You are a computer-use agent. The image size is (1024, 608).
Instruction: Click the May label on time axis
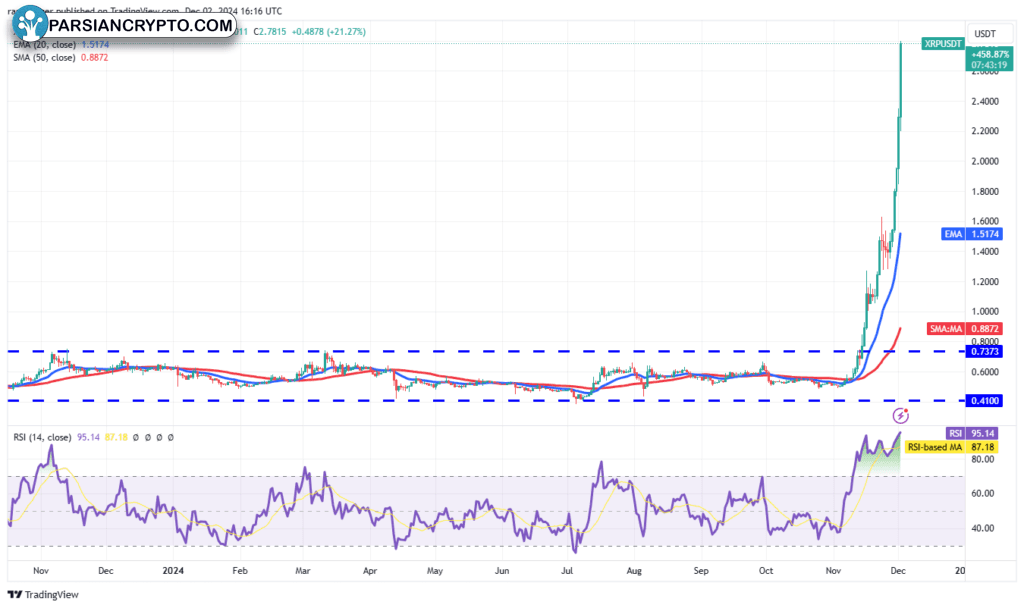pos(434,571)
